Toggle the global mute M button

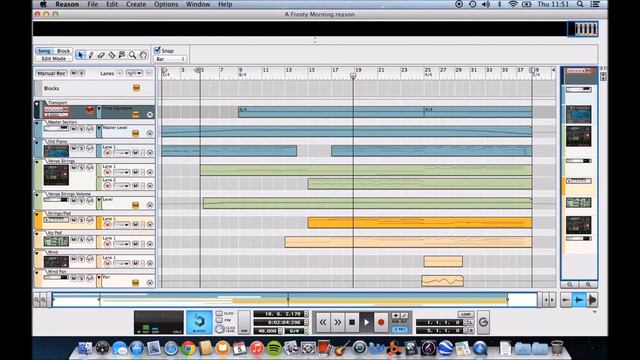coord(73,73)
